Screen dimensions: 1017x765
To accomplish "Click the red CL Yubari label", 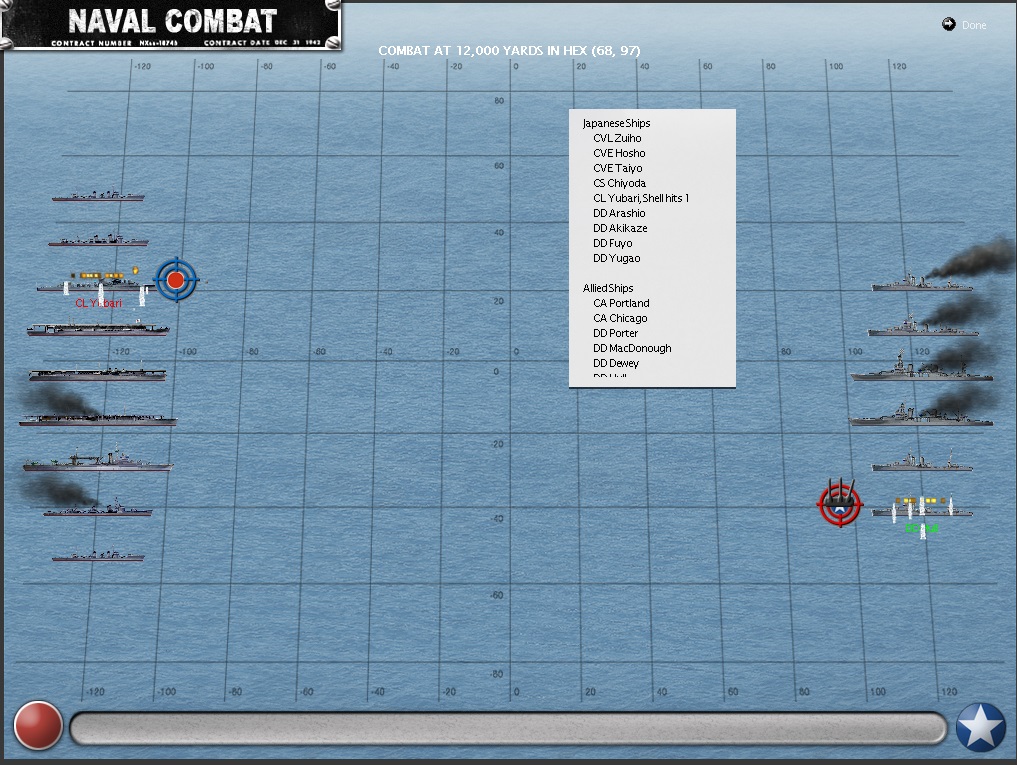I will click(x=99, y=303).
